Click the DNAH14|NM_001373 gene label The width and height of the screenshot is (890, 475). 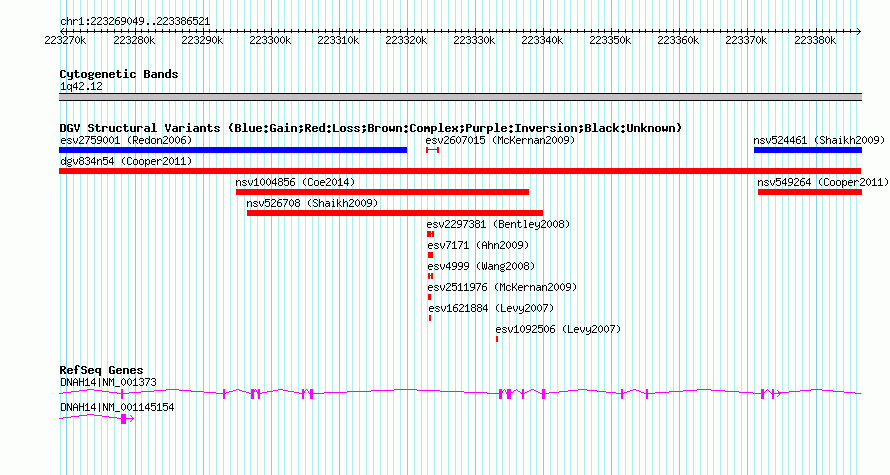108,382
